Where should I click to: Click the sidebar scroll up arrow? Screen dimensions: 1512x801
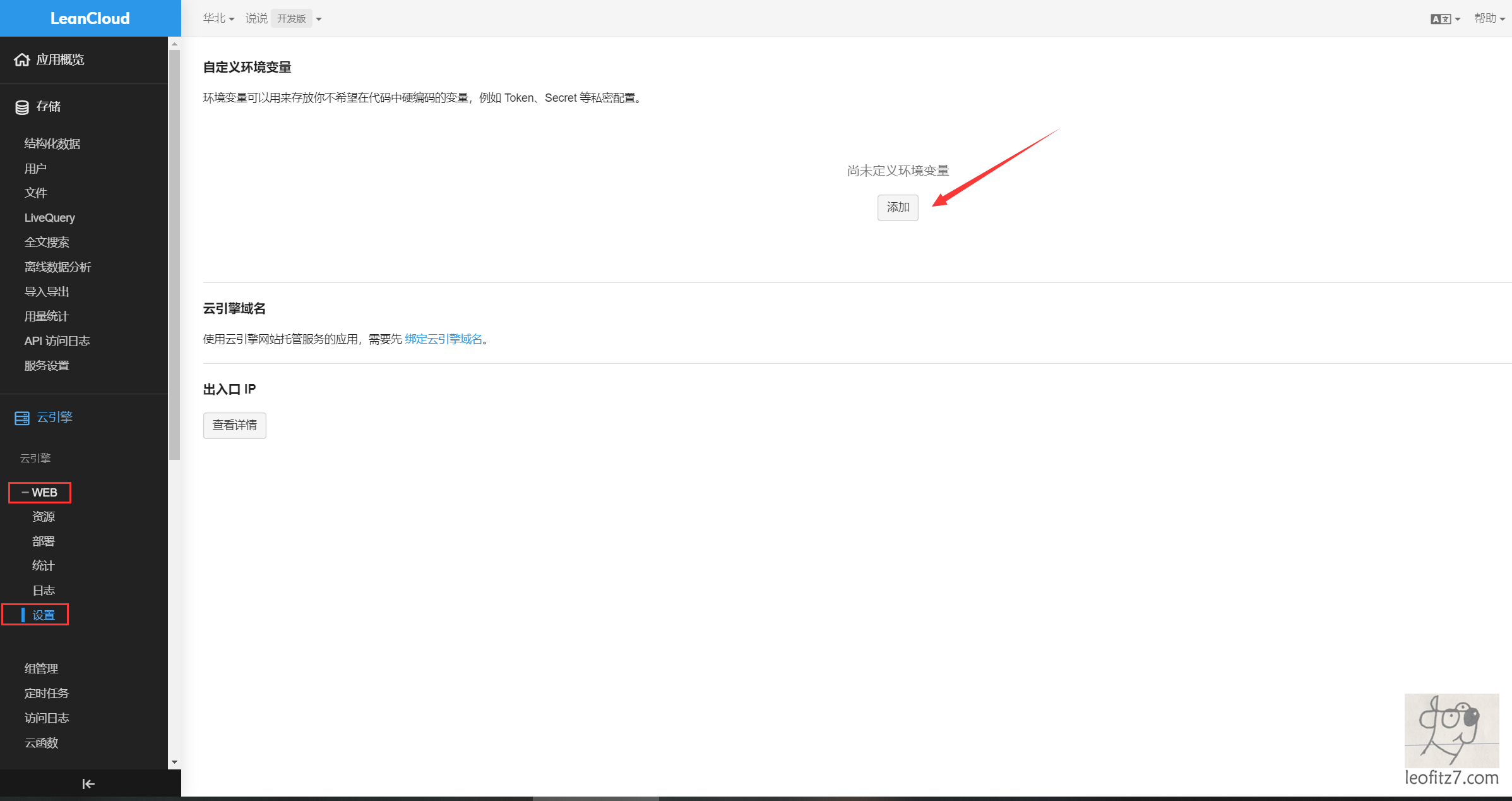(x=175, y=44)
